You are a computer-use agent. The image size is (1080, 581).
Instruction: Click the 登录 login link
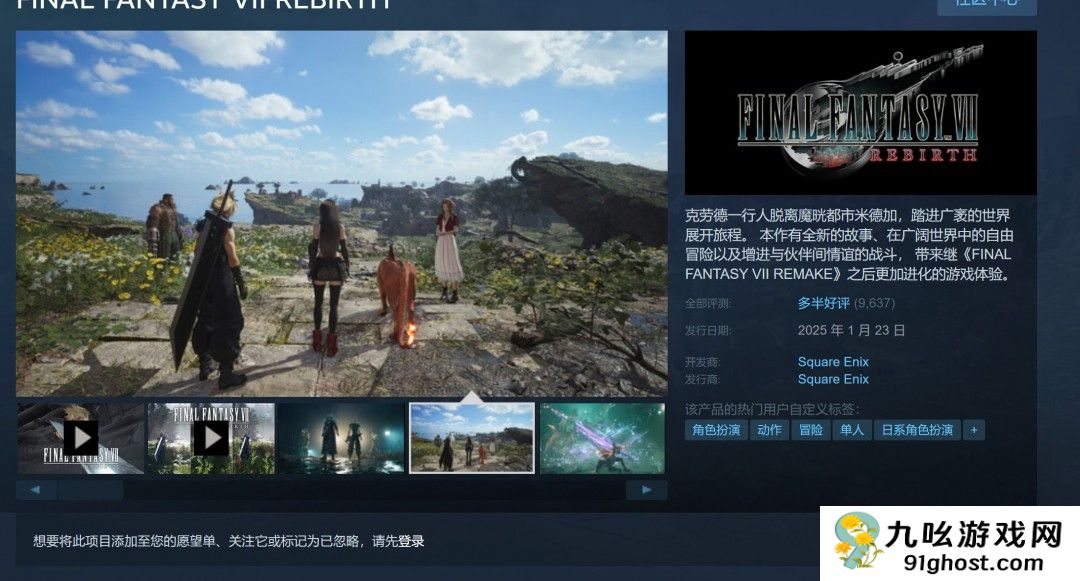[410, 540]
